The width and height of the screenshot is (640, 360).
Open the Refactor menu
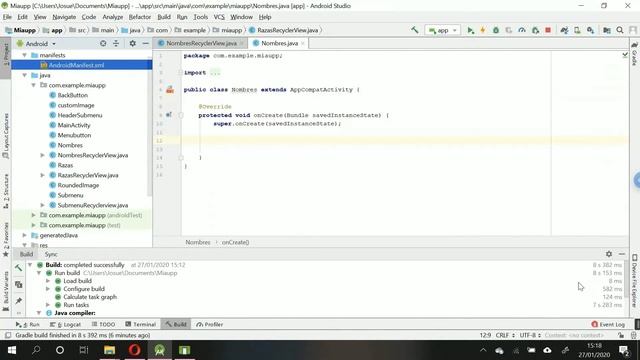click(140, 17)
